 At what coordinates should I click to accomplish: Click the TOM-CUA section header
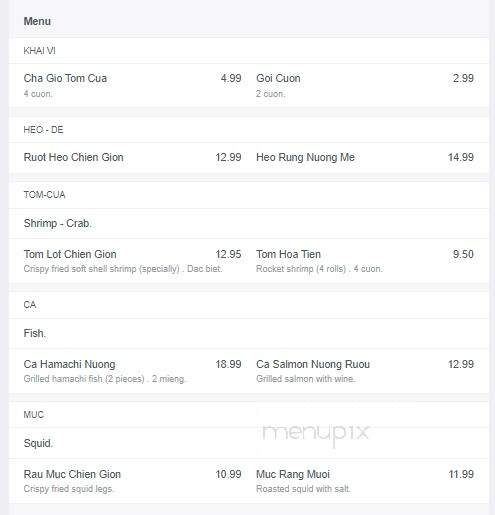click(x=44, y=195)
